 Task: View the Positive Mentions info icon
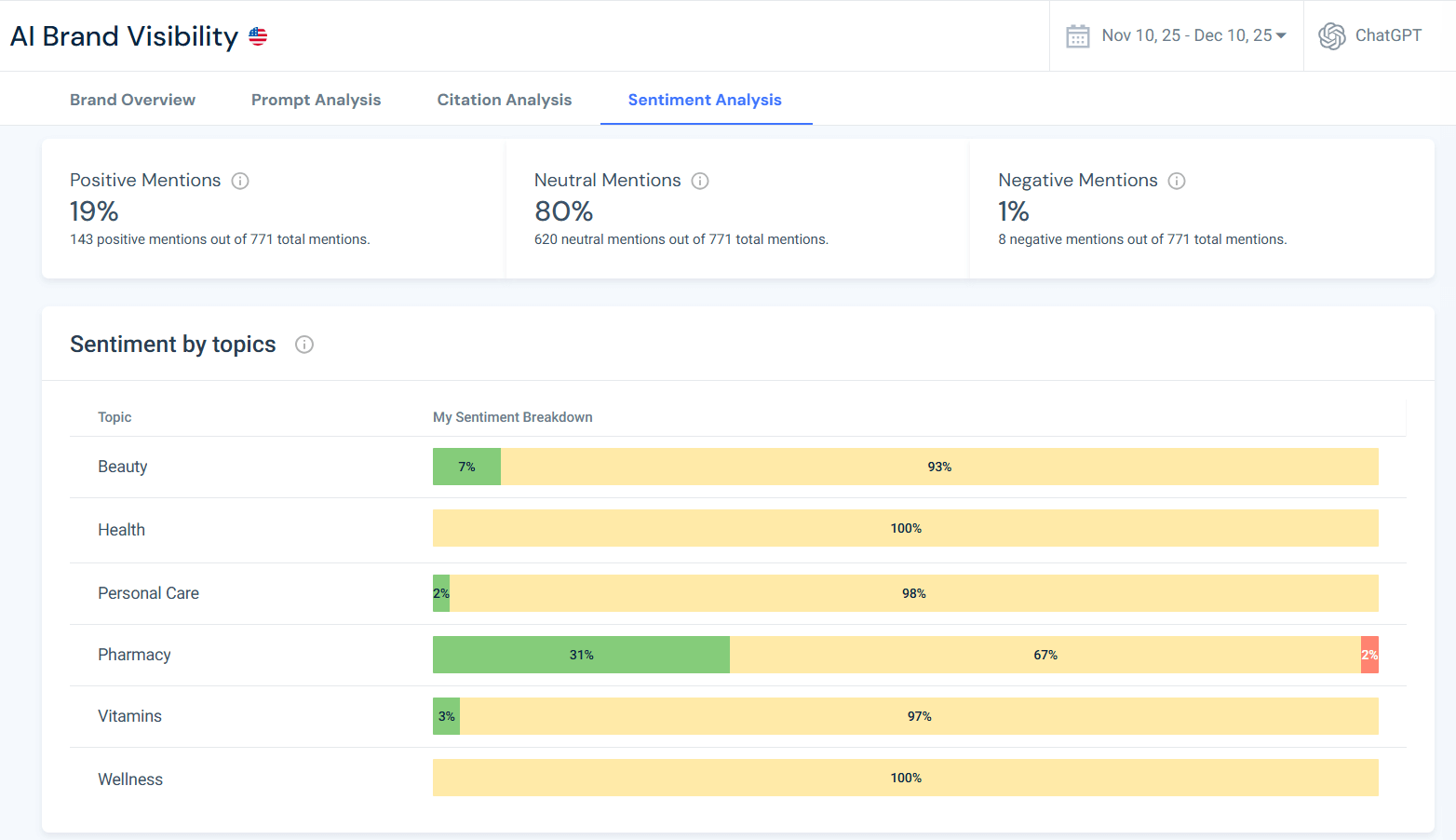240,181
